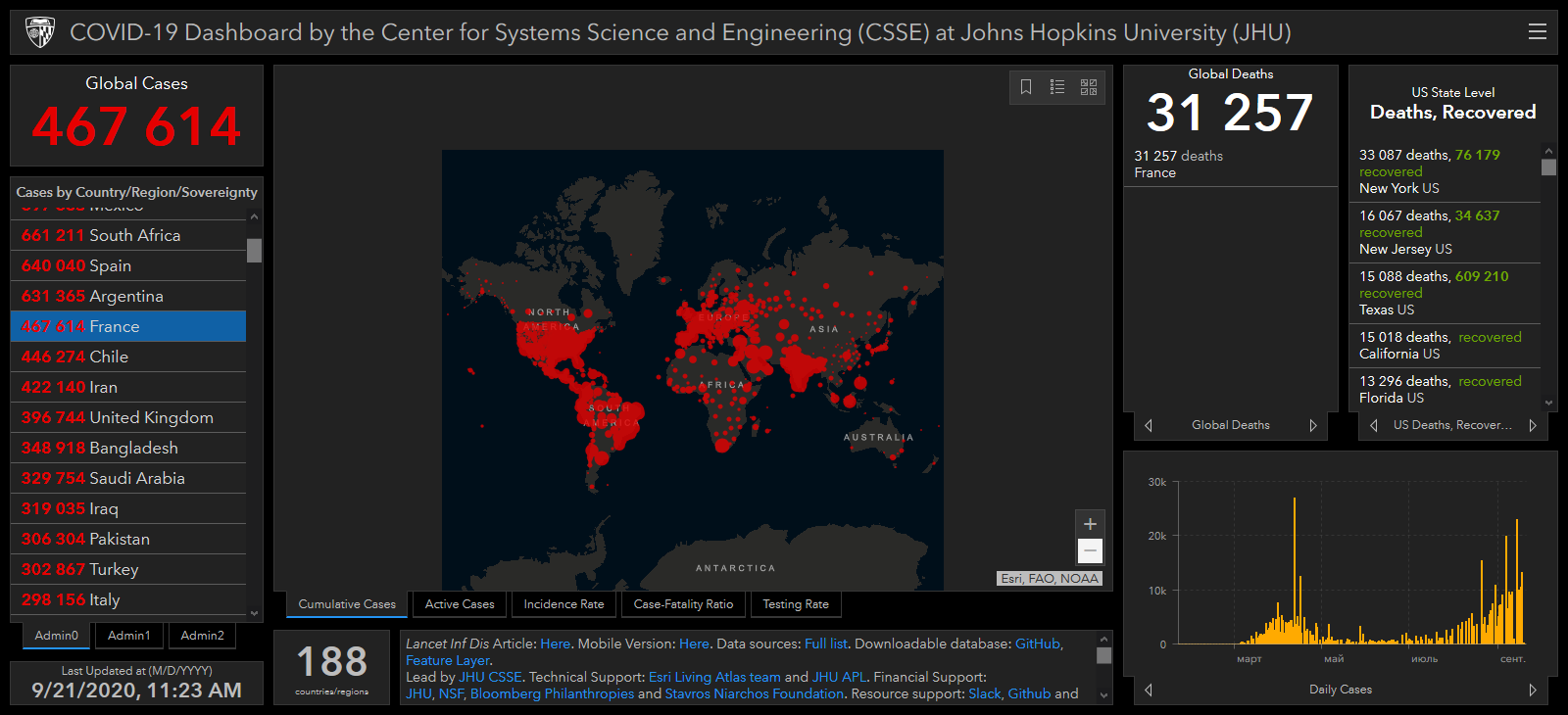Screen dimensions: 1568x715
Task: Select the Admin1 tab
Action: [x=129, y=636]
